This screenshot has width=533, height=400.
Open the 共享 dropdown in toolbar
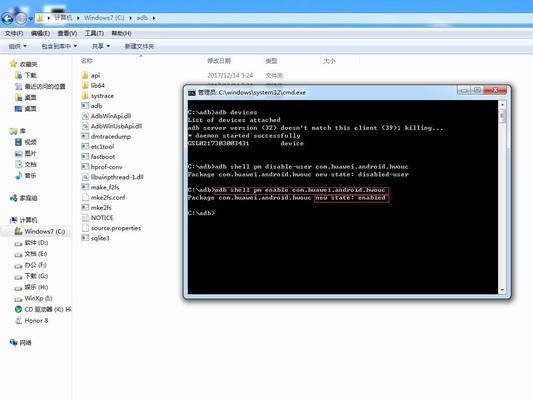click(101, 46)
